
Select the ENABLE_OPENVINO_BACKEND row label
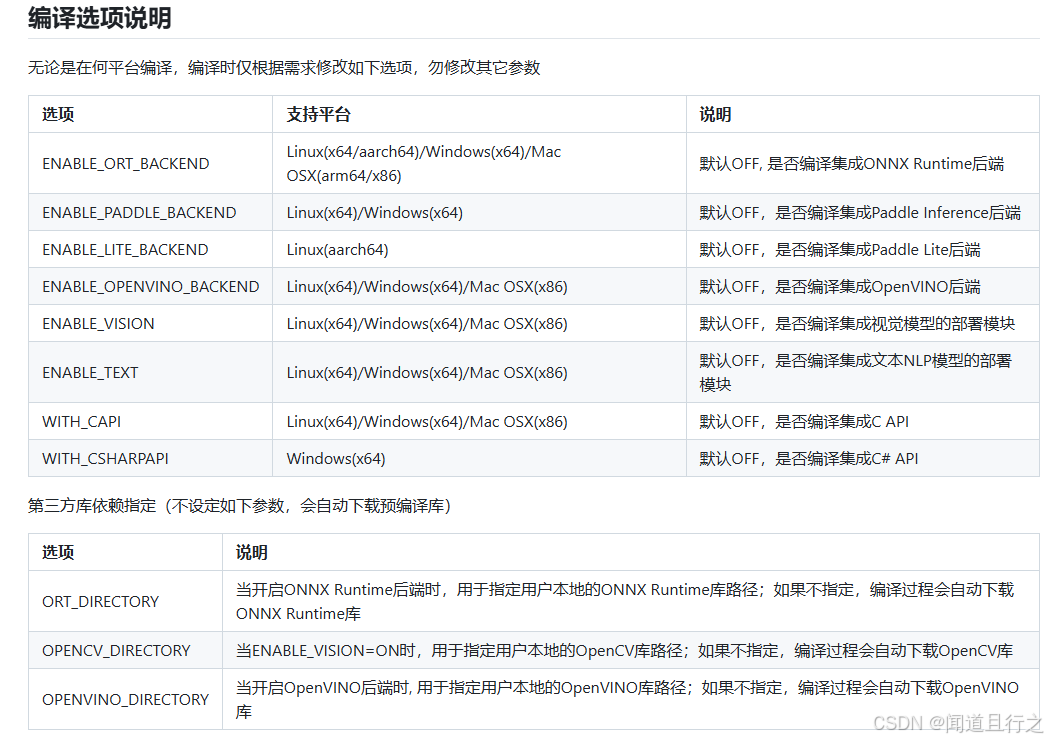tap(151, 286)
